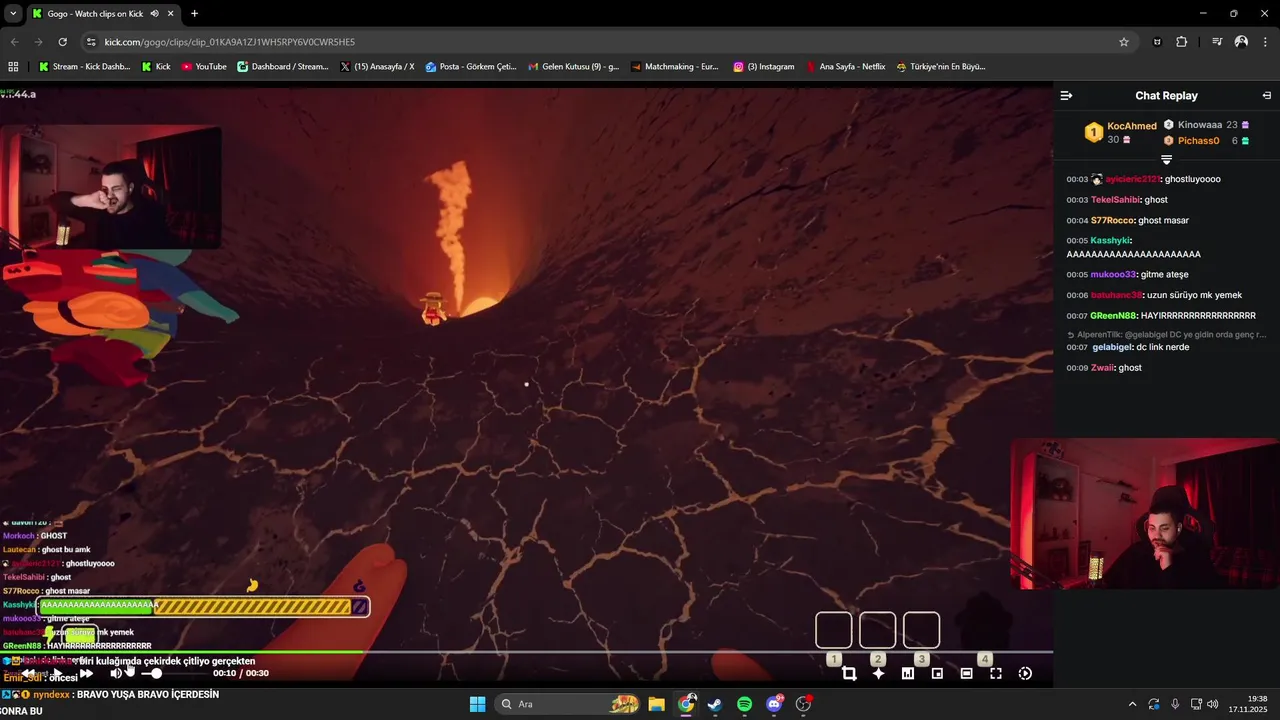The width and height of the screenshot is (1280, 720).
Task: Open KocAhmed's leaderboard profile
Action: coord(1131,126)
